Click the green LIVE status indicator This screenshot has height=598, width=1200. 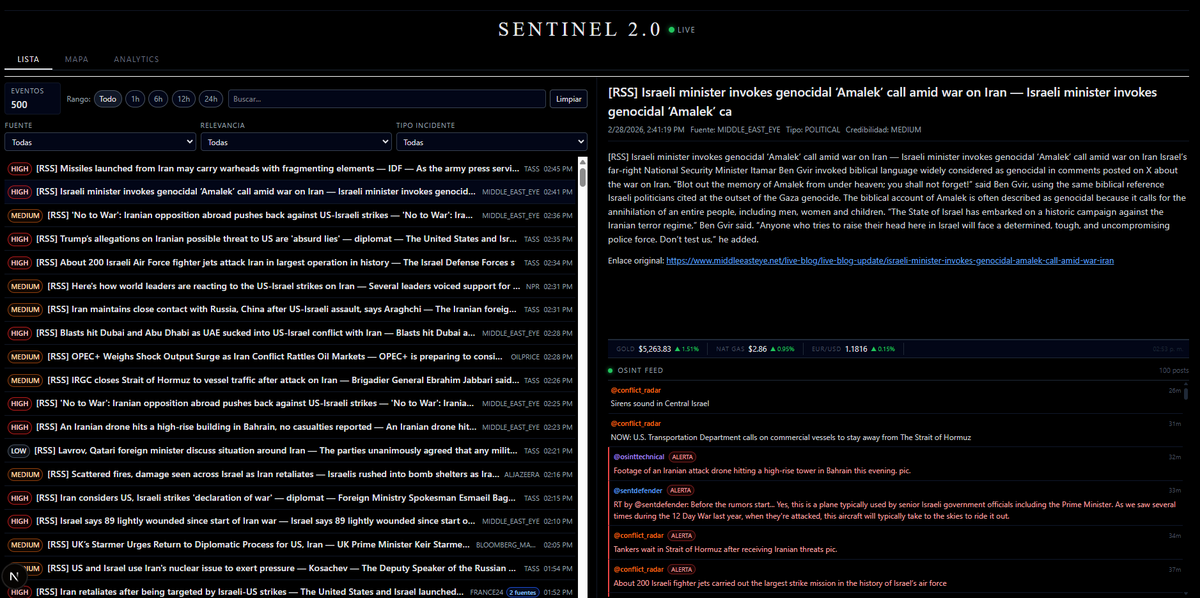click(682, 30)
